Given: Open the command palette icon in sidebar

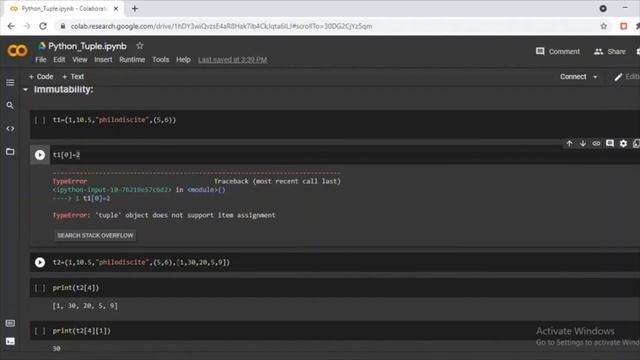Looking at the screenshot, I should (10, 323).
